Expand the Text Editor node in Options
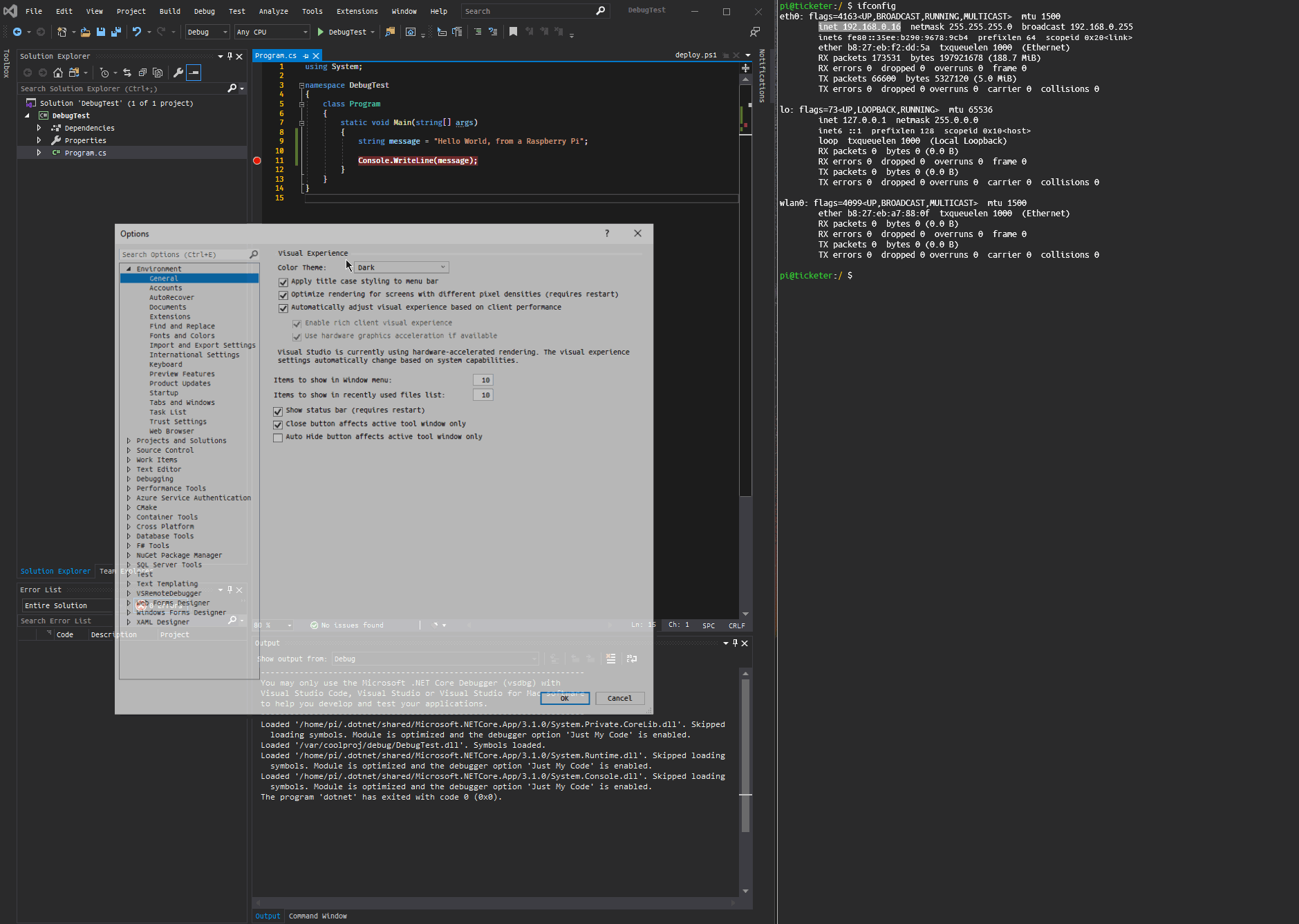This screenshot has height=924, width=1299. coord(129,469)
